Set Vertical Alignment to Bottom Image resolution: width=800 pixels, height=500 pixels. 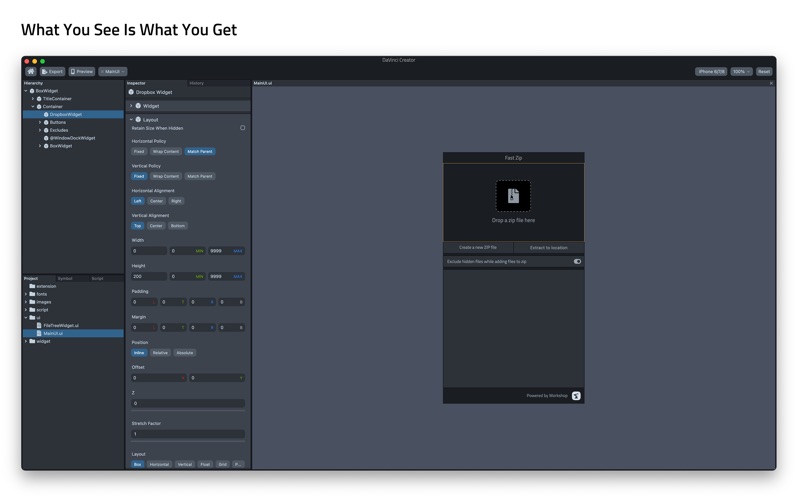(178, 226)
